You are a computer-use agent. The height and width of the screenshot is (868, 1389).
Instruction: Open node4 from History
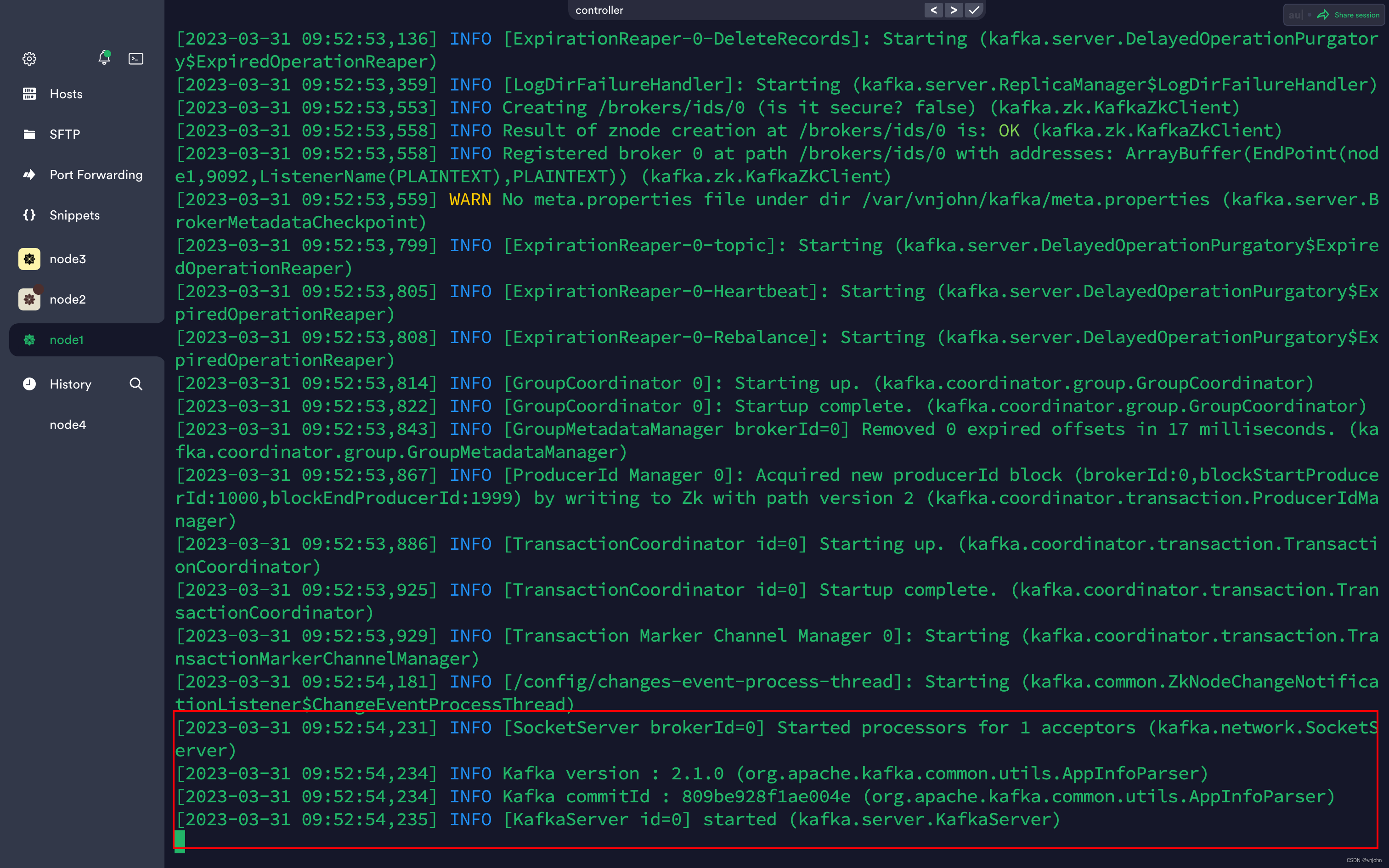68,425
